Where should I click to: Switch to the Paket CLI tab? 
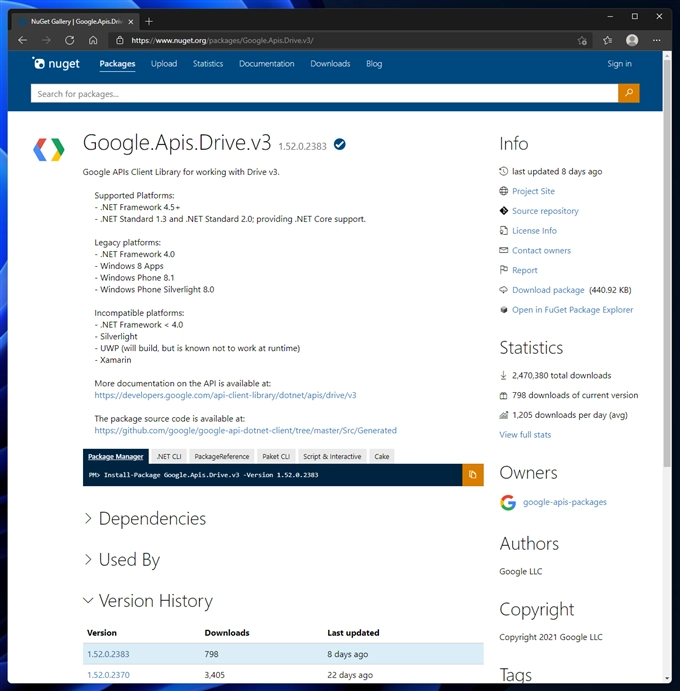coord(276,456)
